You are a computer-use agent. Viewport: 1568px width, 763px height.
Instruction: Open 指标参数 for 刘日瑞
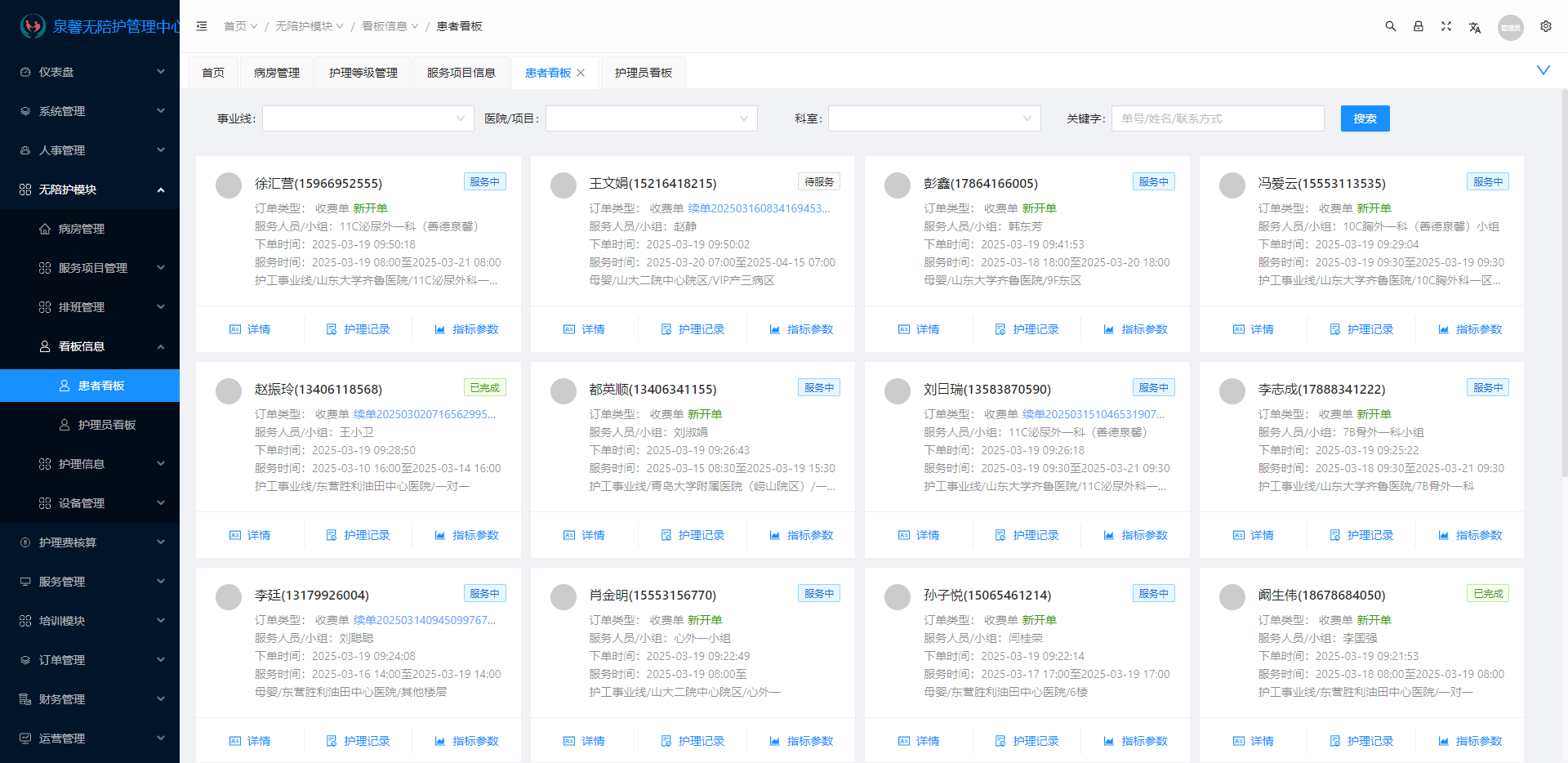pos(1135,535)
